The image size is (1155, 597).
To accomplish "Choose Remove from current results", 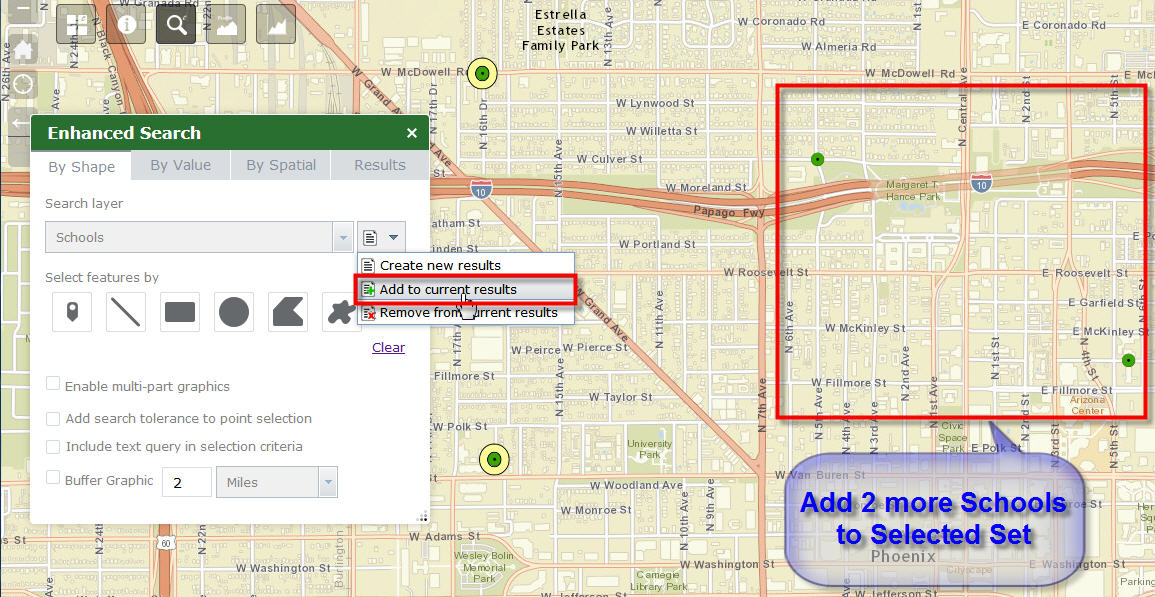I will coord(466,313).
